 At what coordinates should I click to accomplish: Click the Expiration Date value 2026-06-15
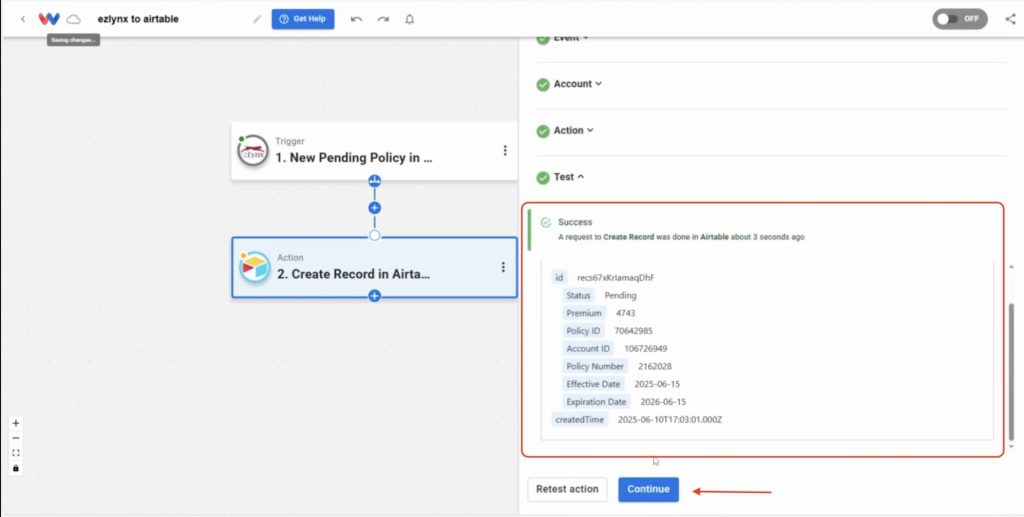(x=663, y=401)
